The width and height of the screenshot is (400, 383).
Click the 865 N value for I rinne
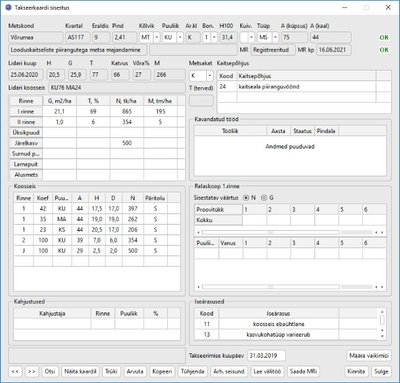point(127,111)
